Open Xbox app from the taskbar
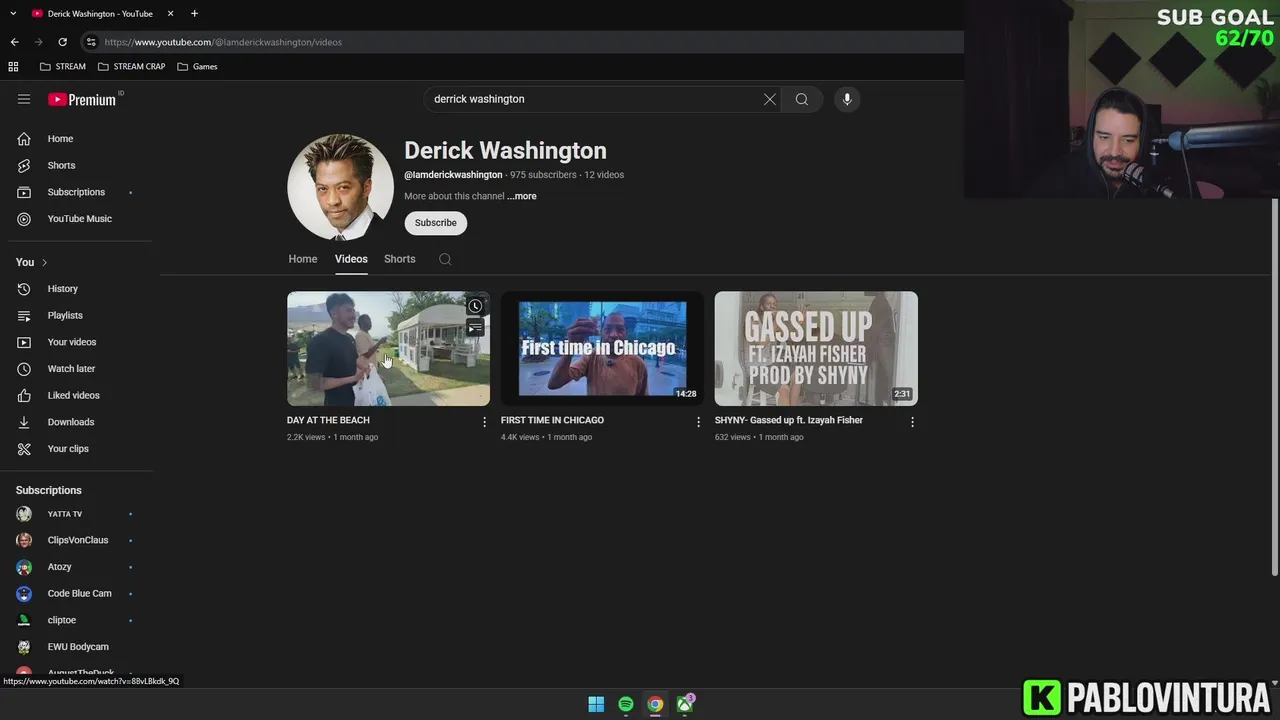Image resolution: width=1280 pixels, height=720 pixels. 685,704
